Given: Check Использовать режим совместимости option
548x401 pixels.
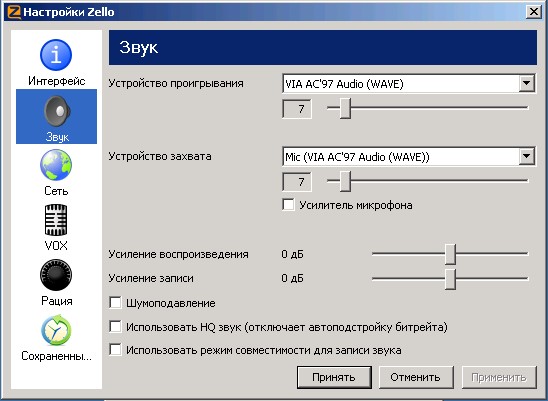Looking at the screenshot, I should [x=115, y=350].
